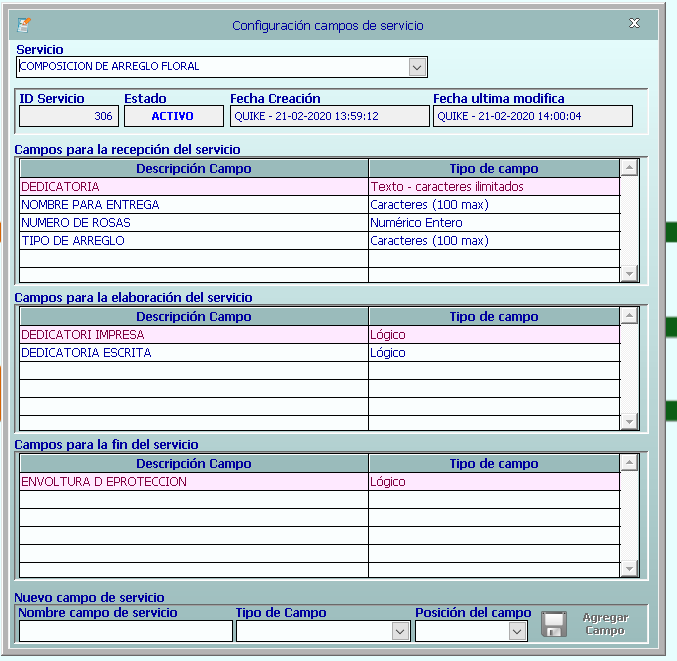Click the Texto - caracteres ilimitados cell
The image size is (677, 661).
tap(494, 187)
